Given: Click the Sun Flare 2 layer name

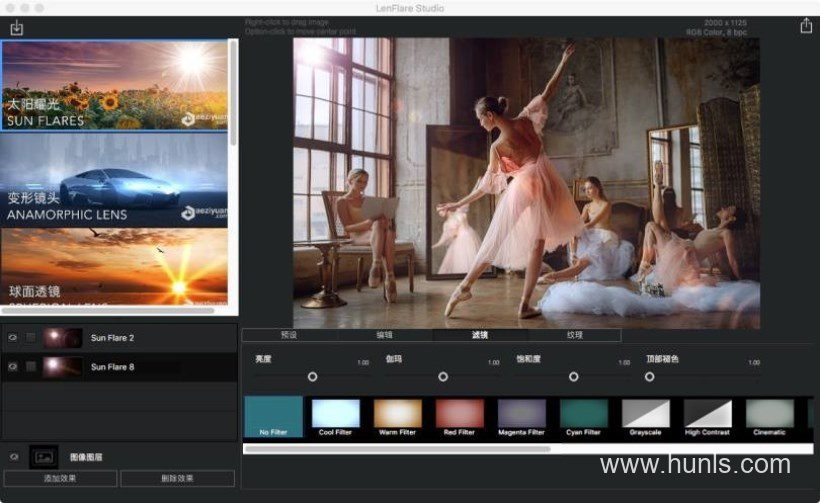Looking at the screenshot, I should pos(112,338).
